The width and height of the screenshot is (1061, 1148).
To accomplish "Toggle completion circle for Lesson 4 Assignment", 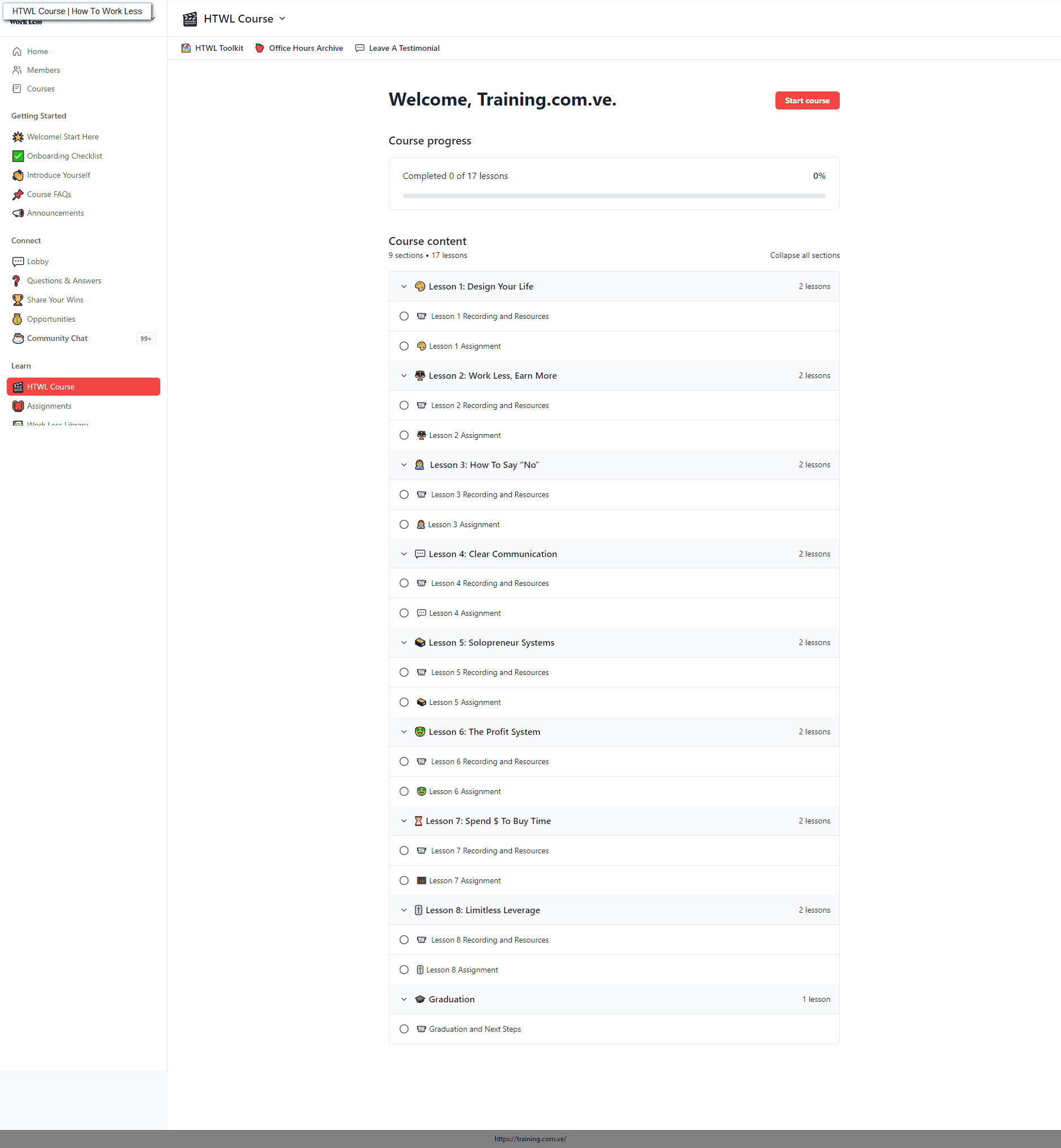I will point(404,614).
